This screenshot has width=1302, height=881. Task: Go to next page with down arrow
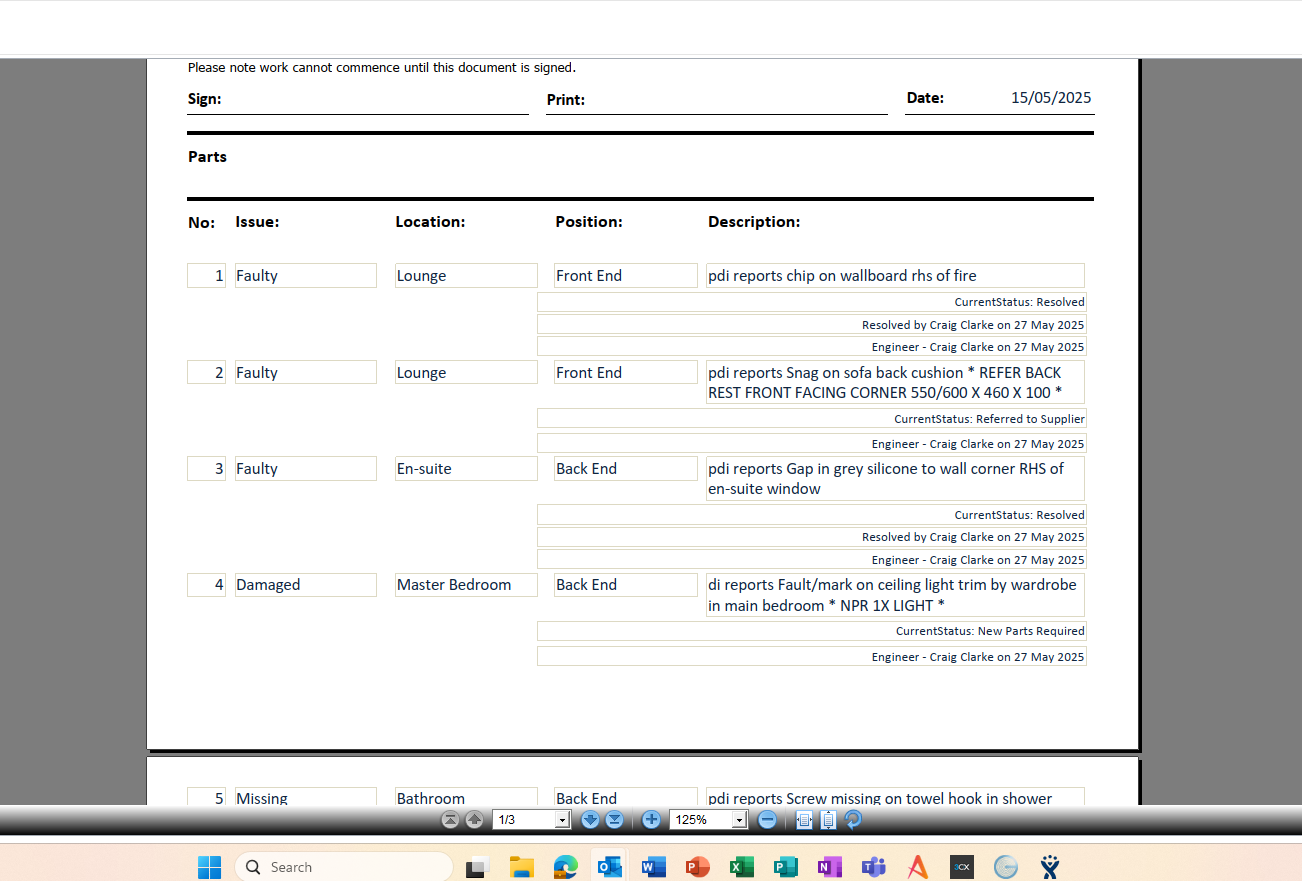[590, 820]
